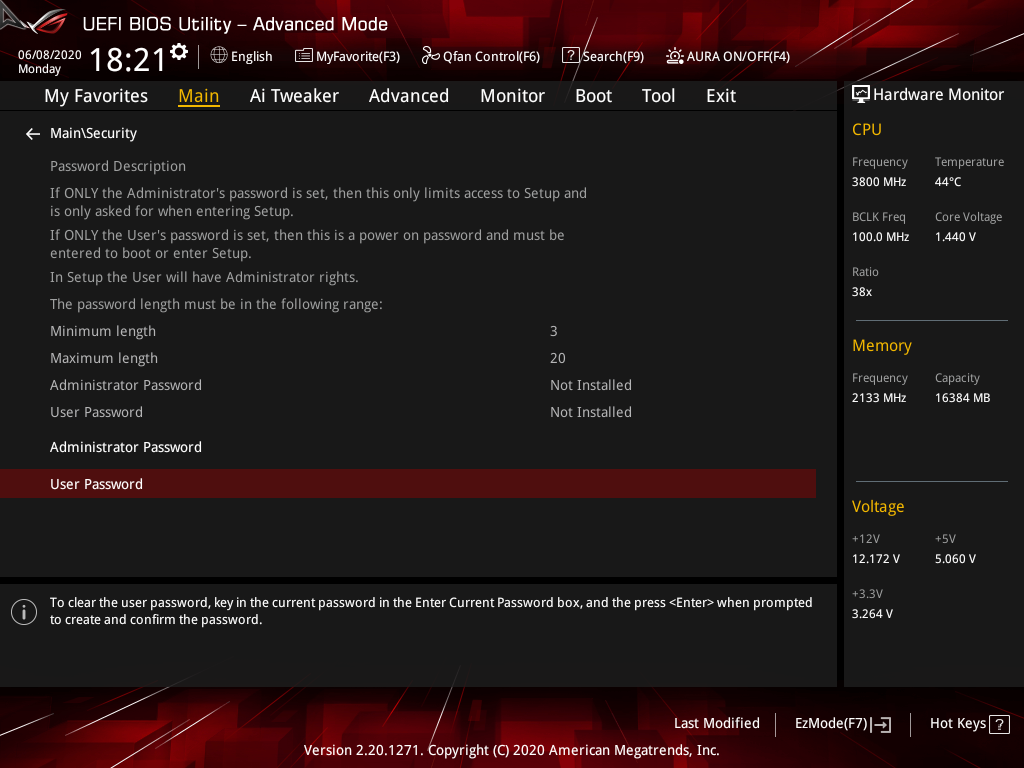Click the Minimum length value 3
The height and width of the screenshot is (768, 1024).
(554, 332)
